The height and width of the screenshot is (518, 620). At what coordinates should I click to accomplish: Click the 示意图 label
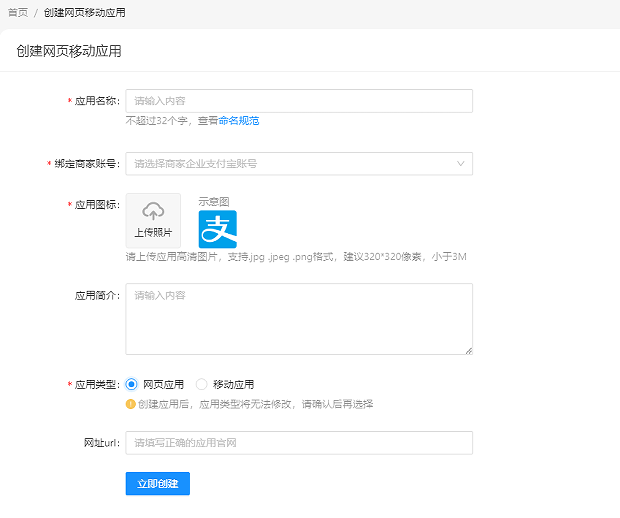[214, 201]
